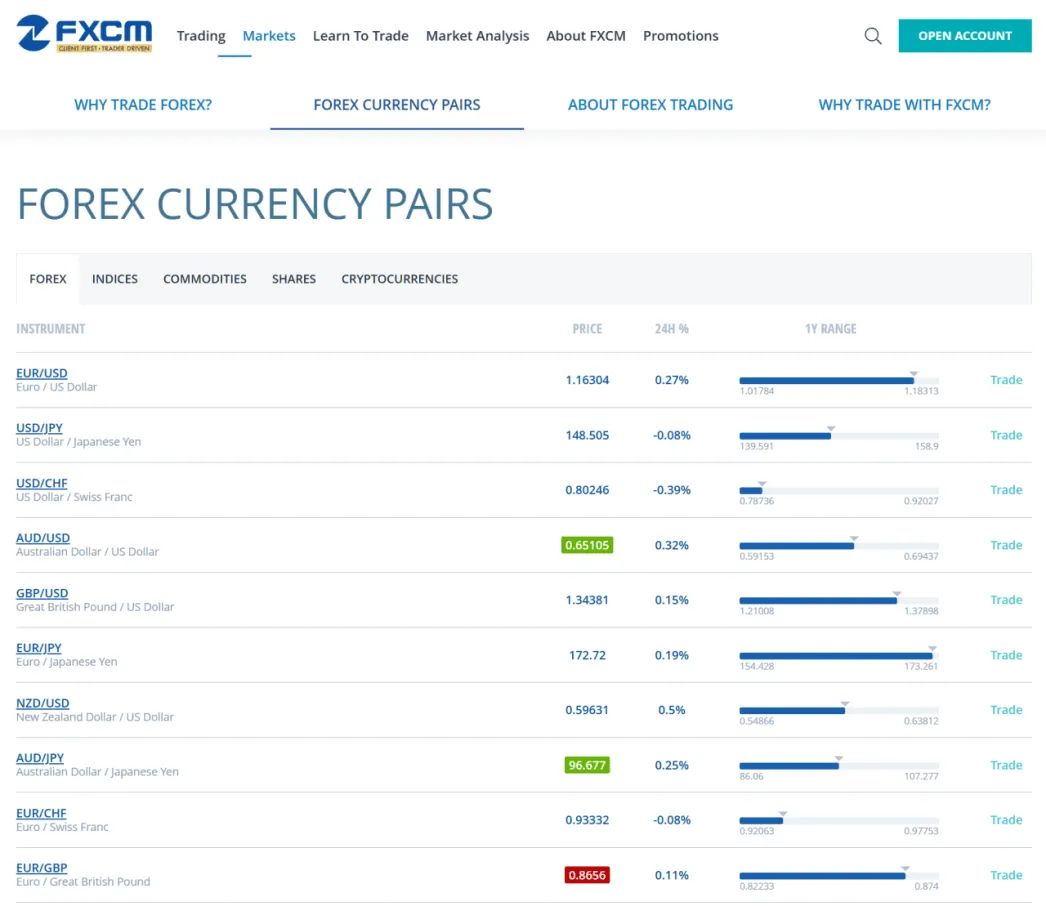The height and width of the screenshot is (924, 1046).
Task: Click the EUR/USD 1Y range bar
Action: pos(839,380)
